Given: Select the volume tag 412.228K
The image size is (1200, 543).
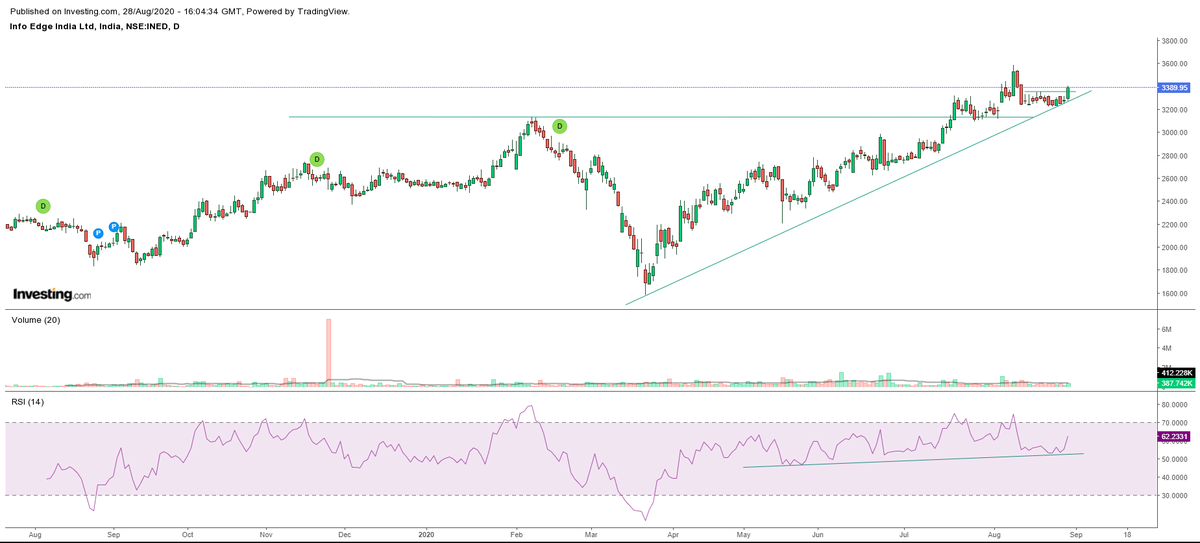Looking at the screenshot, I should pos(1176,372).
